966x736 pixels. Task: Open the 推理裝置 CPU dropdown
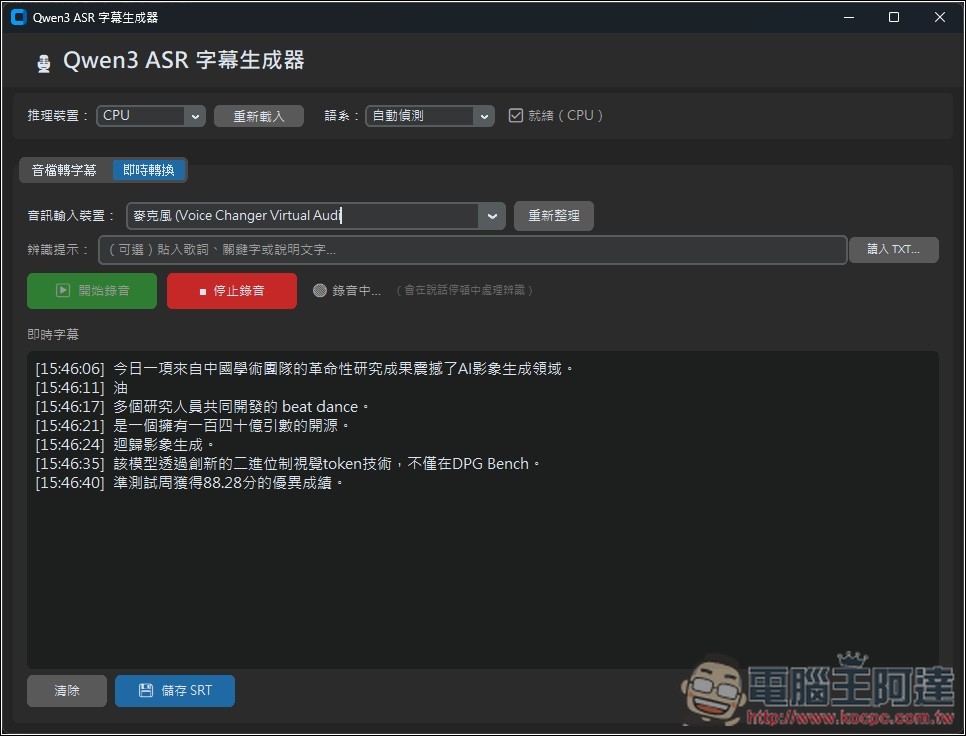(x=151, y=116)
